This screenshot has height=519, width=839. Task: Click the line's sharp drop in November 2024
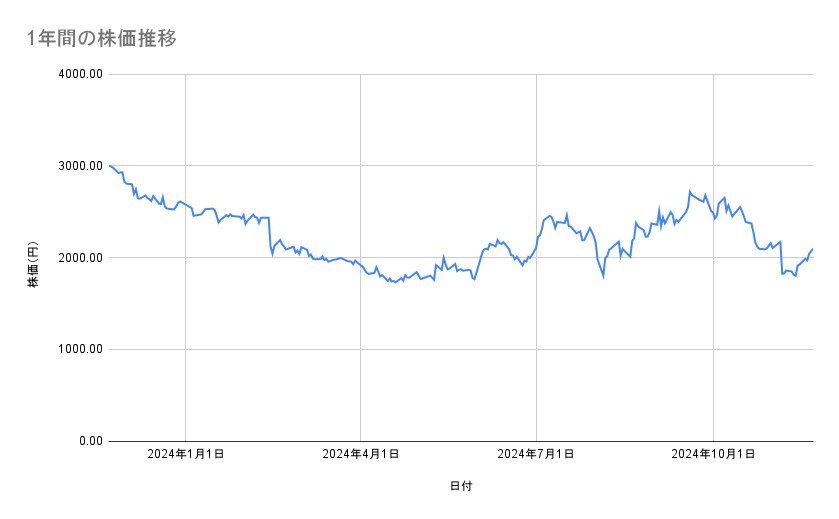pos(782,273)
